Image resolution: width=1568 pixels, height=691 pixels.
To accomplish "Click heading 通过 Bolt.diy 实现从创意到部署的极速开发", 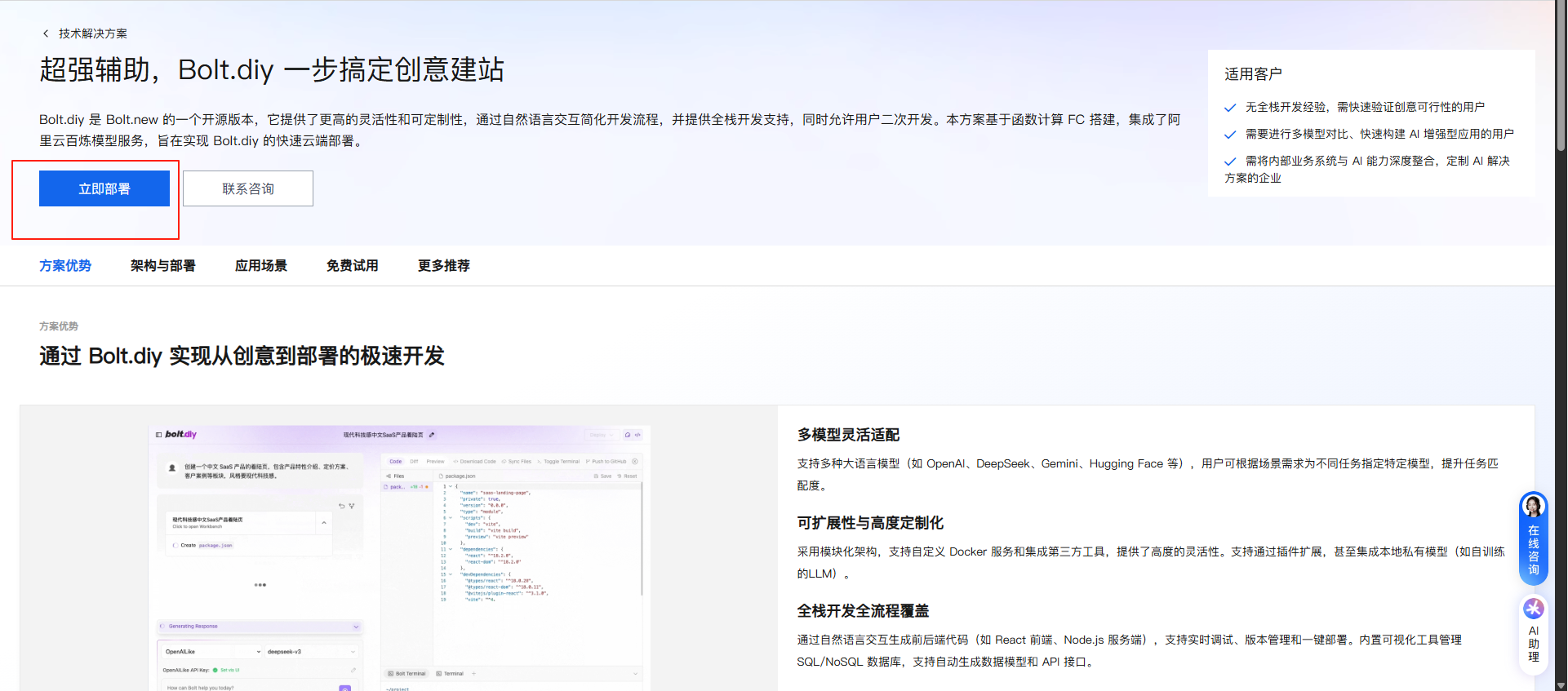I will coord(242,356).
